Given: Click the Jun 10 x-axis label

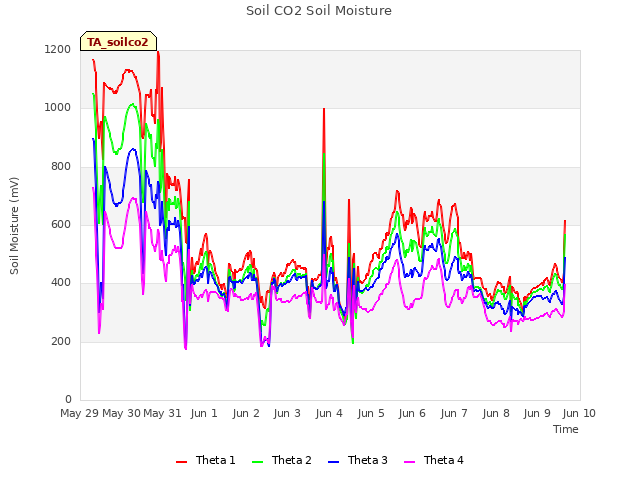Looking at the screenshot, I should point(579,413).
